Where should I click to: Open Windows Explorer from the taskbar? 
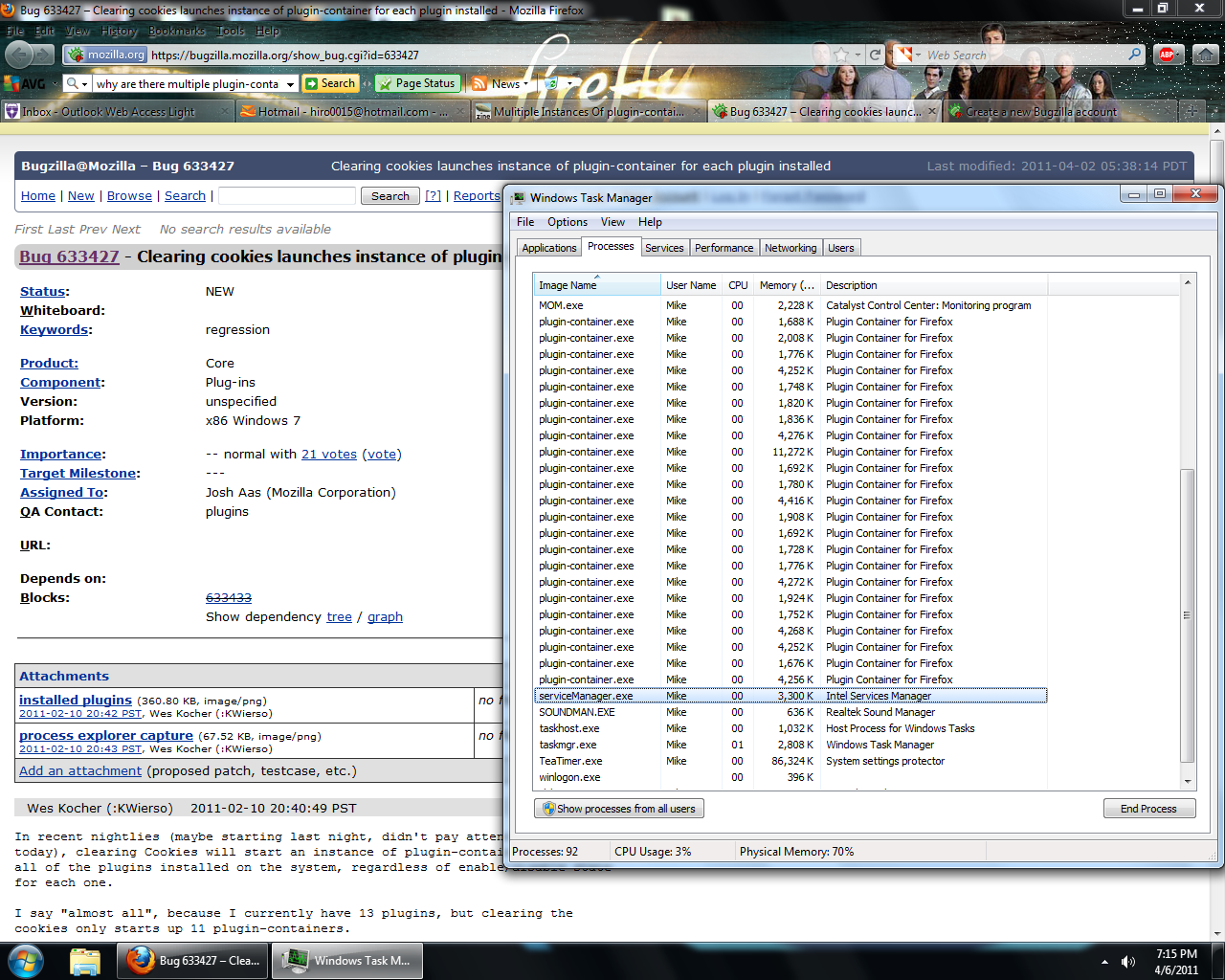[x=85, y=960]
